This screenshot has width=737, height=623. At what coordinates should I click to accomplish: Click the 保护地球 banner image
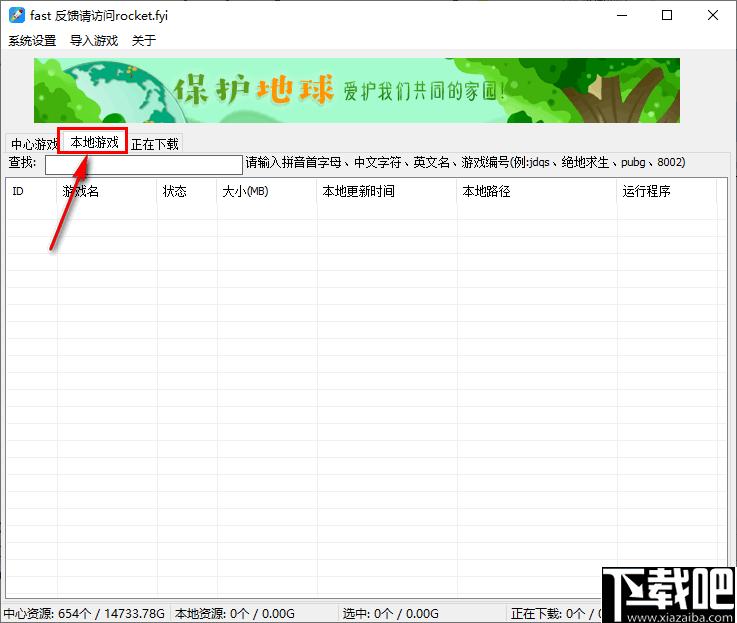click(357, 90)
